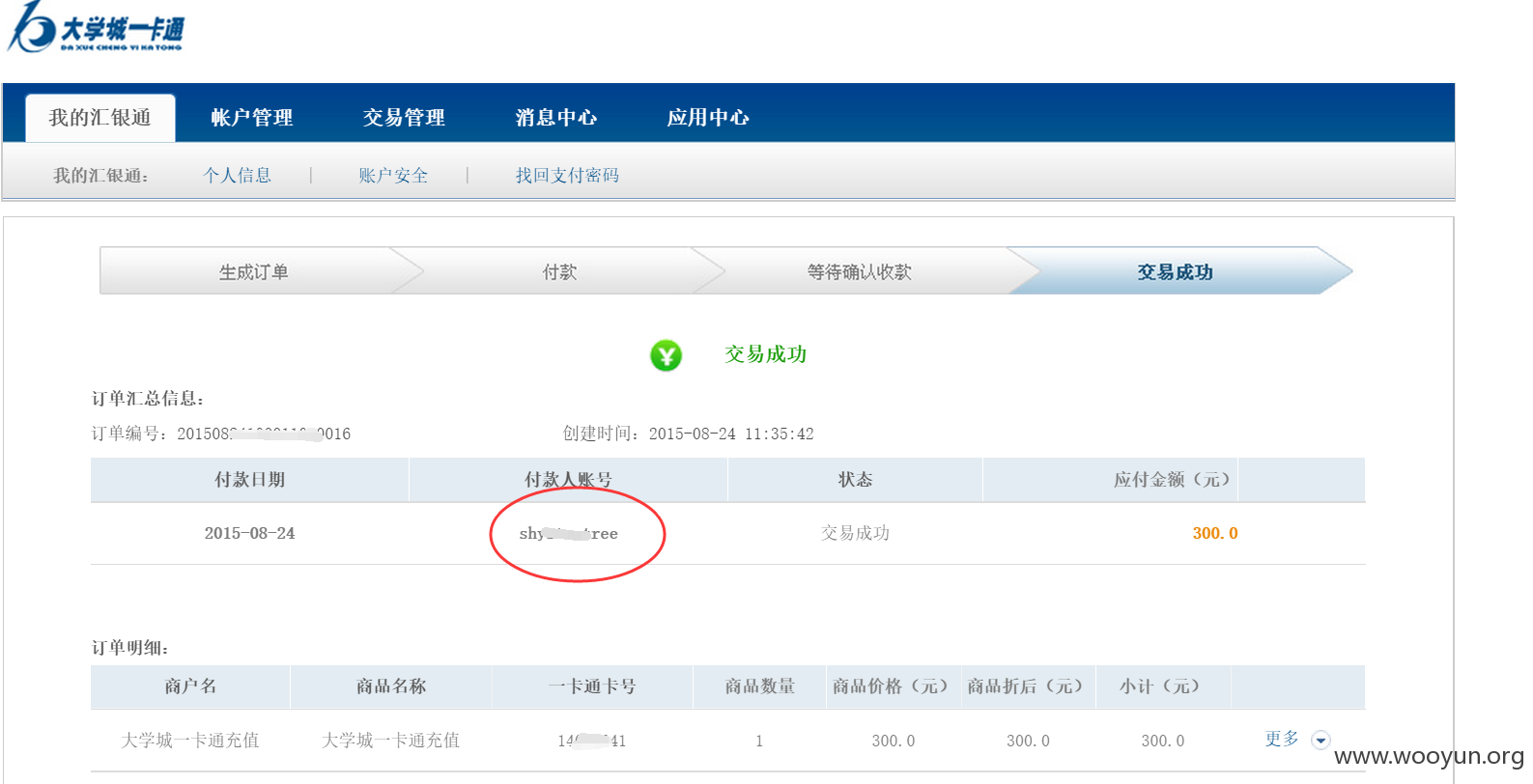Click the 订单明细 heading
This screenshot has width=1533, height=784.
coord(130,648)
